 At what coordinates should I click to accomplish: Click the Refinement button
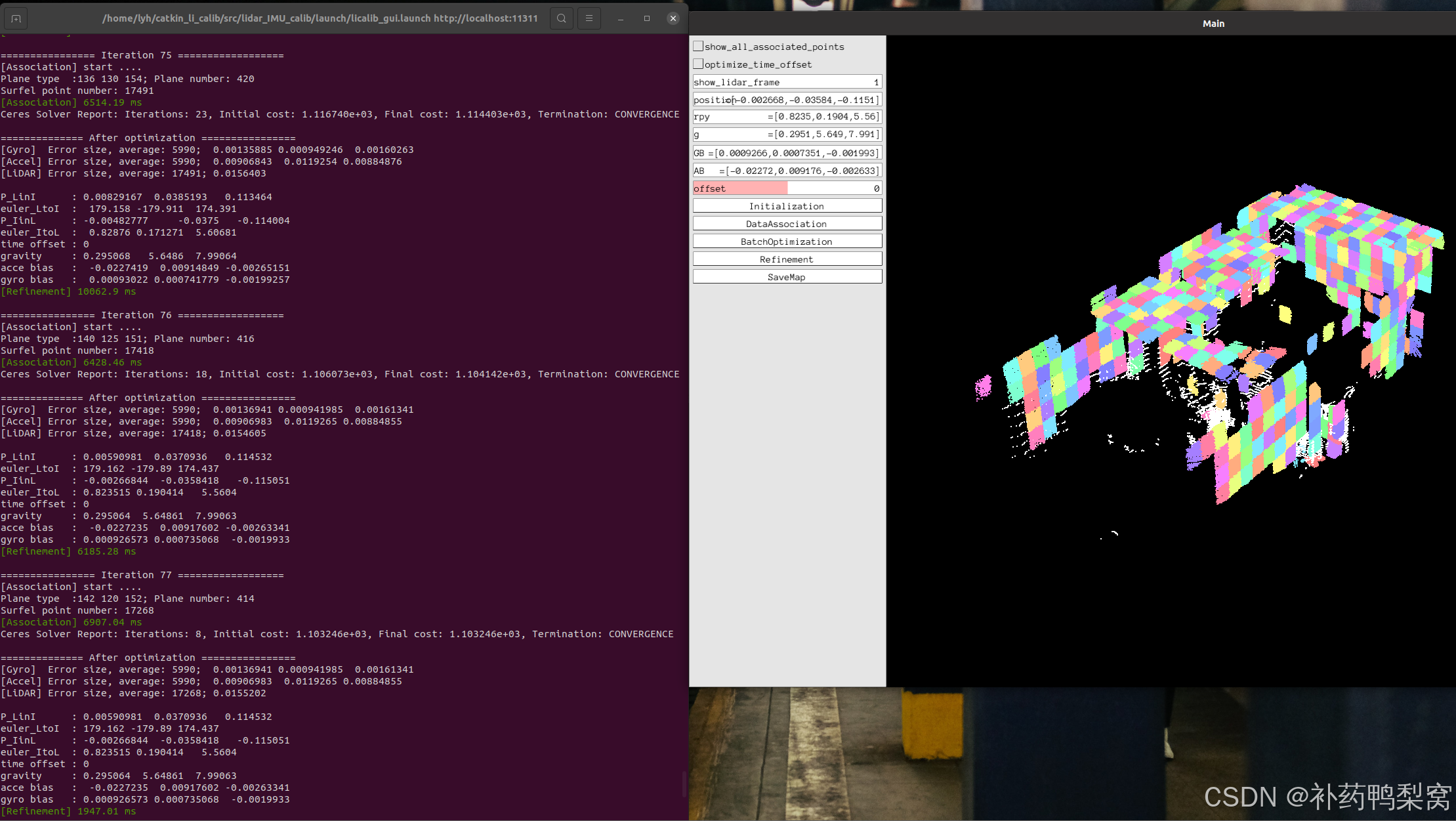point(787,259)
